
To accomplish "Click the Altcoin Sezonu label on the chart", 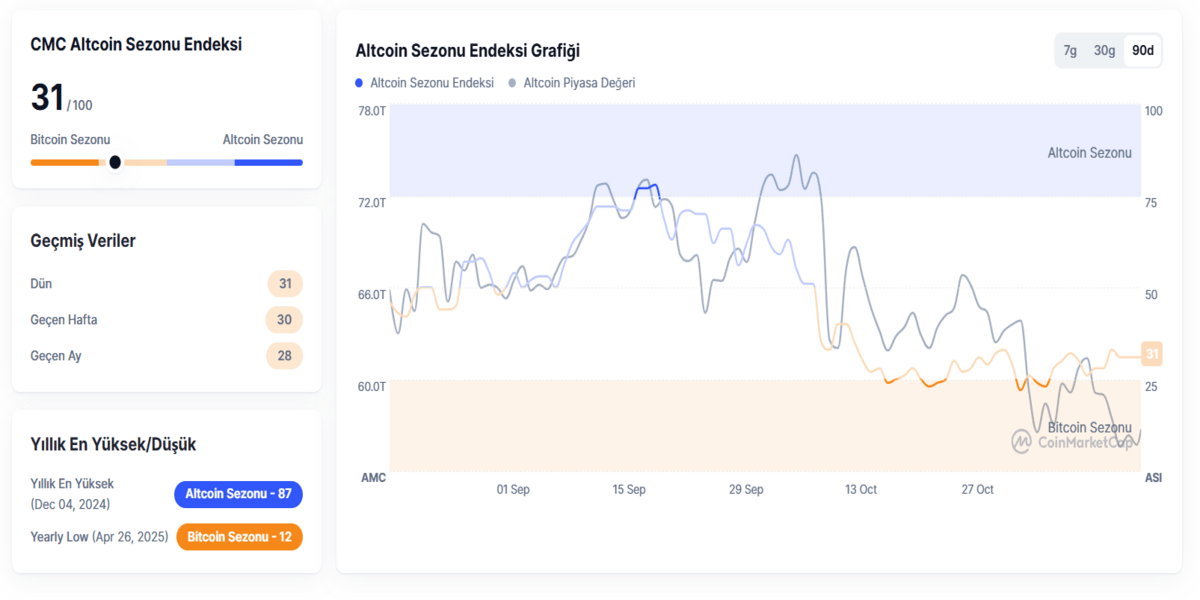I will point(1090,152).
